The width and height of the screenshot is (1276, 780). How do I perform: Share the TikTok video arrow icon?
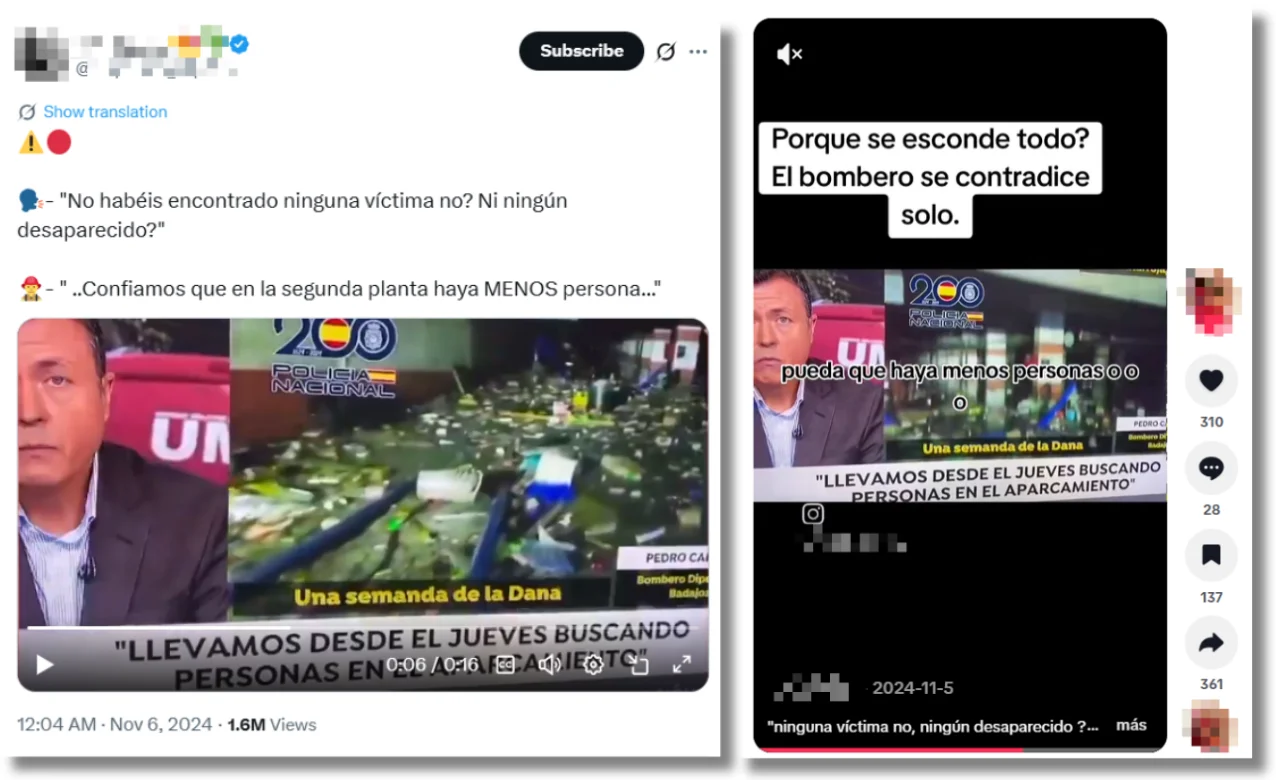pyautogui.click(x=1211, y=643)
